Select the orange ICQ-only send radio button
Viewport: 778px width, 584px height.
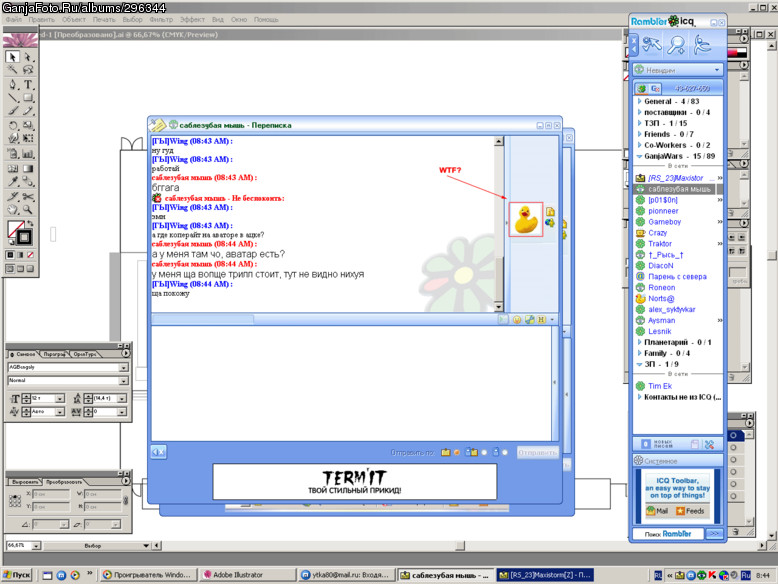coord(456,453)
